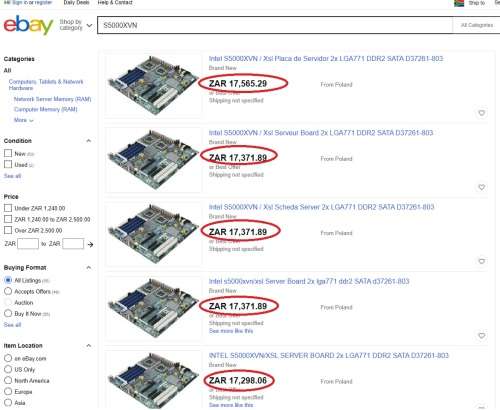Open the Shop by category dropdown
500x410 pixels.
pyautogui.click(x=76, y=25)
